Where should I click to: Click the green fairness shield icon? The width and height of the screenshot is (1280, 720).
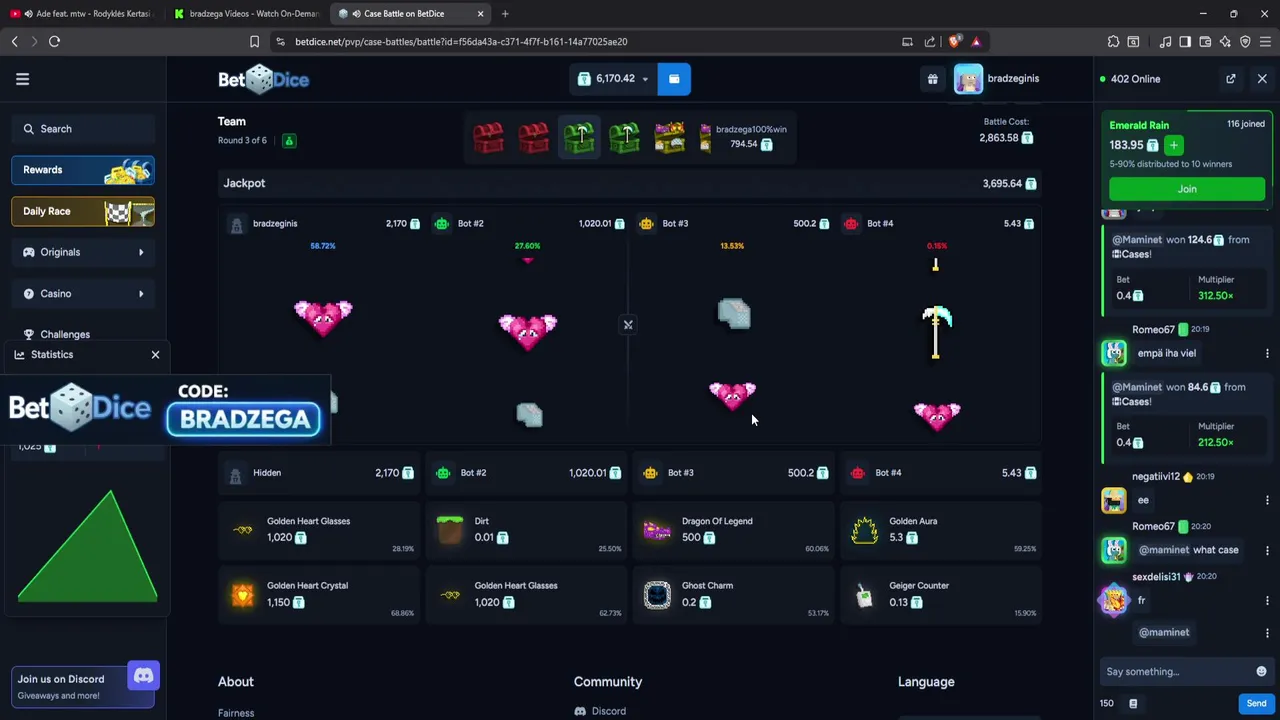(x=289, y=141)
